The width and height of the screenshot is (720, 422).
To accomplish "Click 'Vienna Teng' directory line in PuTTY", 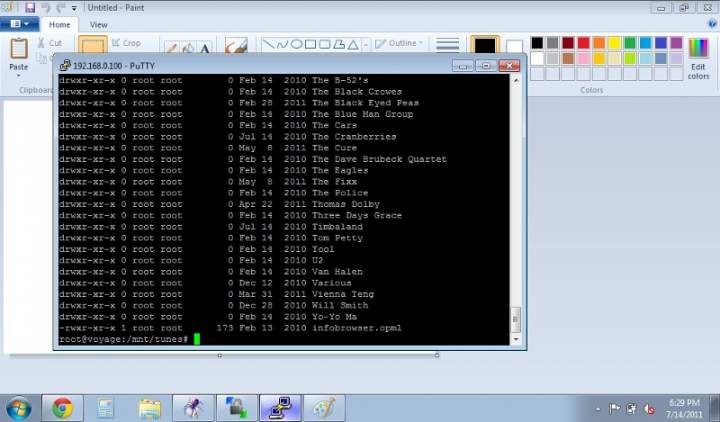I will coord(216,294).
